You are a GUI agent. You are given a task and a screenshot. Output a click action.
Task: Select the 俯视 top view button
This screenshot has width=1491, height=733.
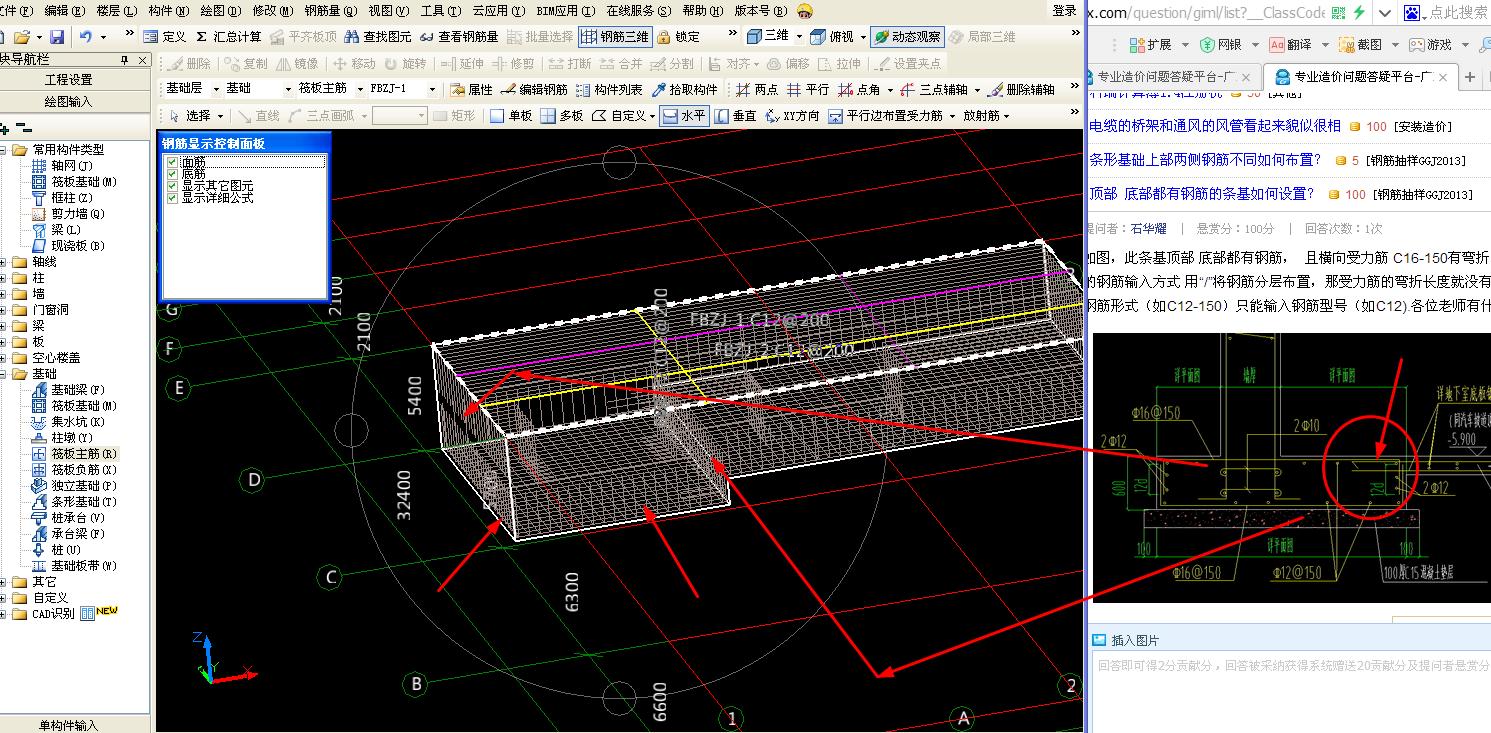(x=832, y=37)
